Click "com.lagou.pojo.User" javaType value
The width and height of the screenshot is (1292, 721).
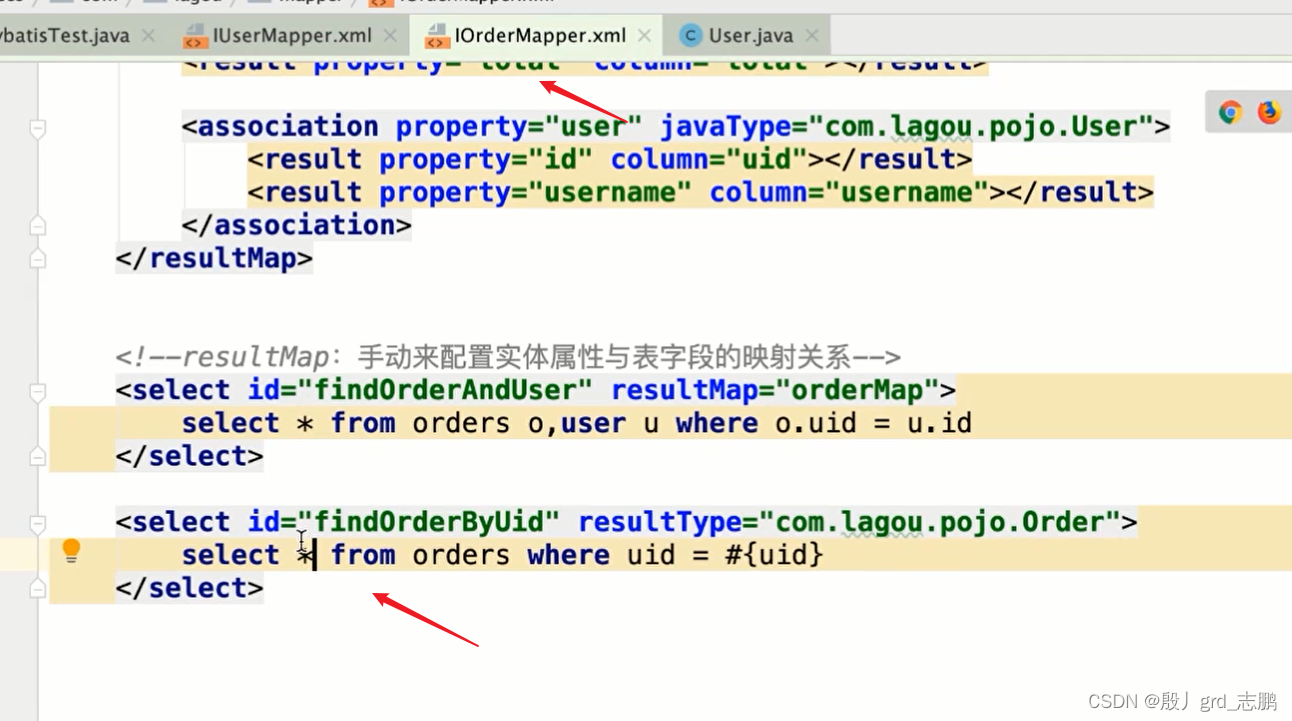coord(979,127)
